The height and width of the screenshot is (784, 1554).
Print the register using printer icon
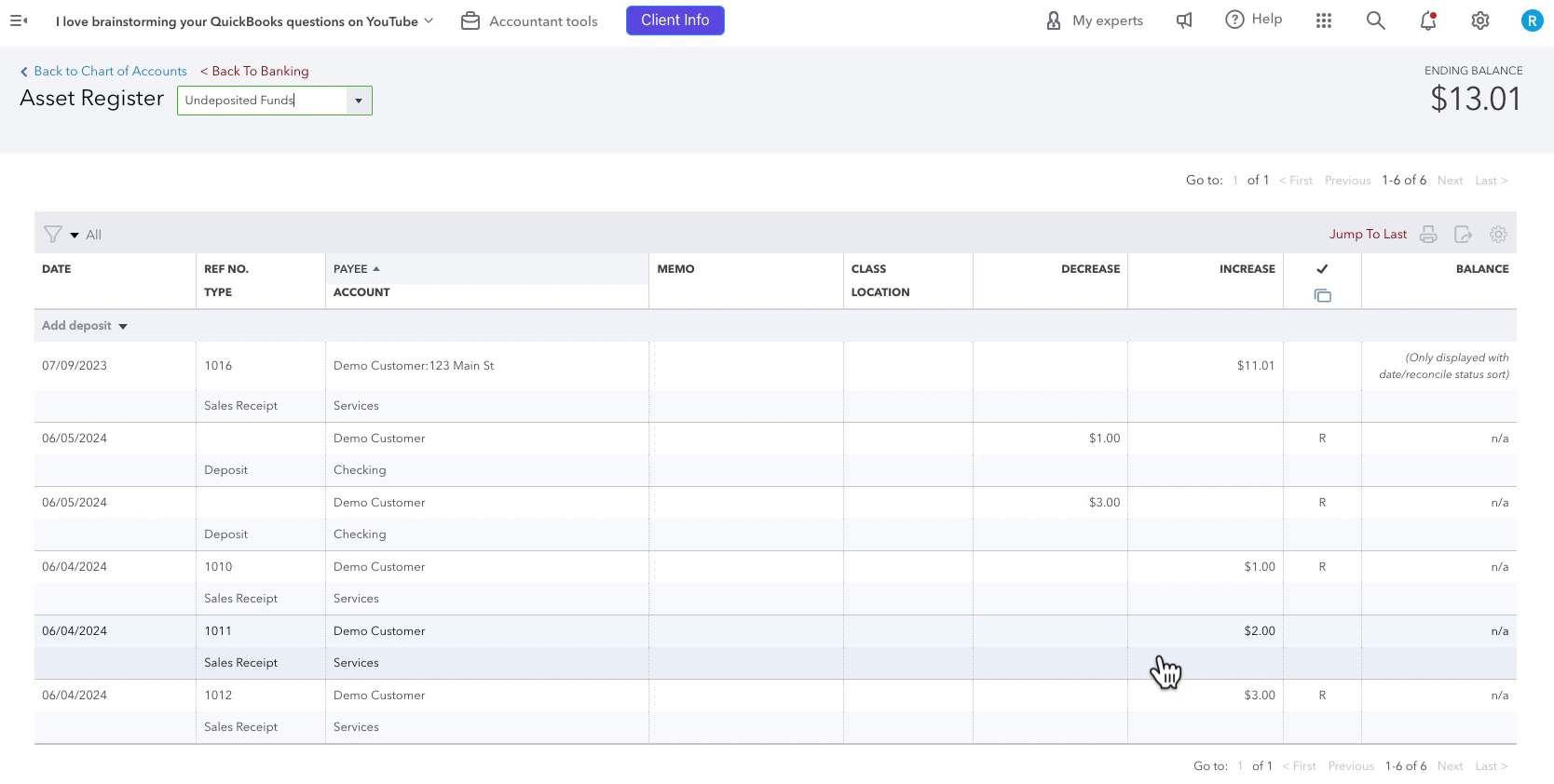(x=1428, y=235)
